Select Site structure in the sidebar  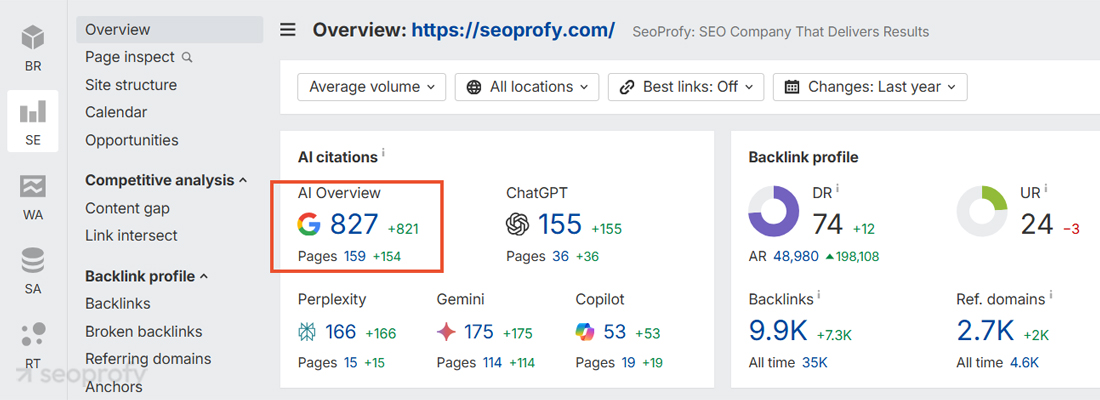point(131,85)
